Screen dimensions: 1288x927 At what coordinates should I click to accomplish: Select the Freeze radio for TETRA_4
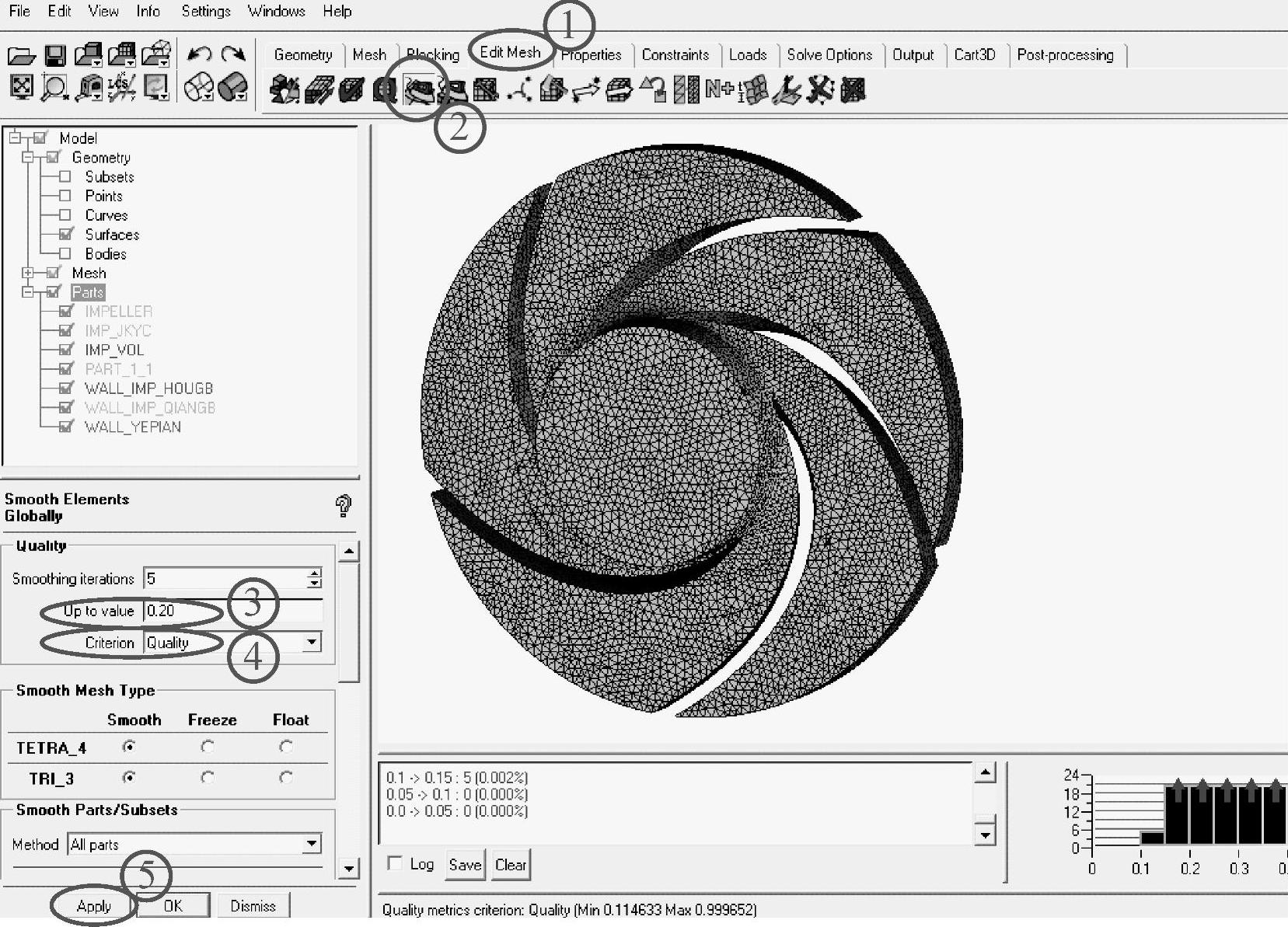click(x=207, y=747)
